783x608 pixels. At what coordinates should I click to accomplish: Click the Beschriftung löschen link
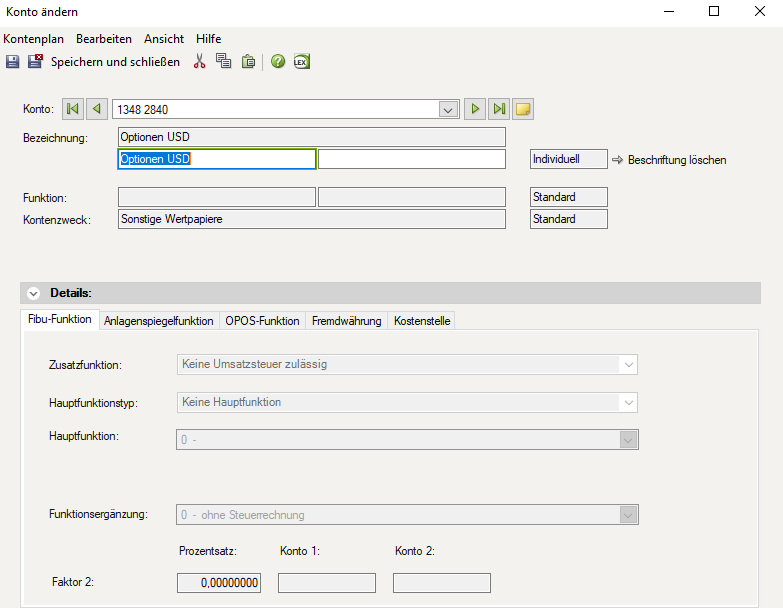(x=677, y=160)
